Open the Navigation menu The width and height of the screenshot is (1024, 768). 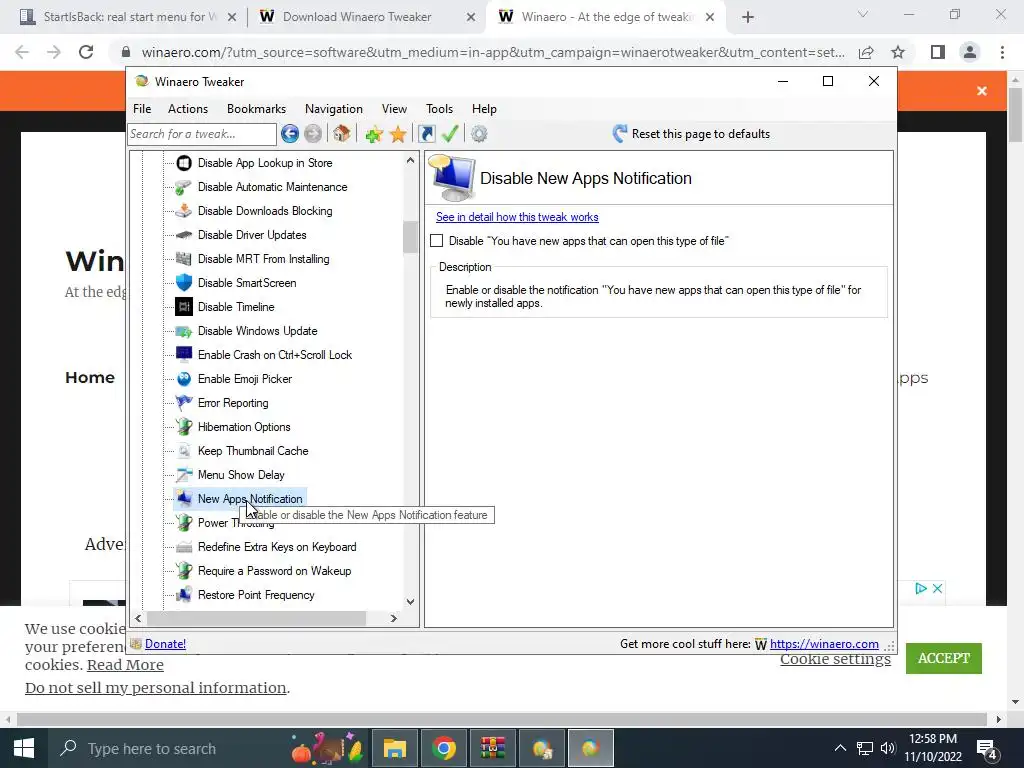click(x=334, y=109)
